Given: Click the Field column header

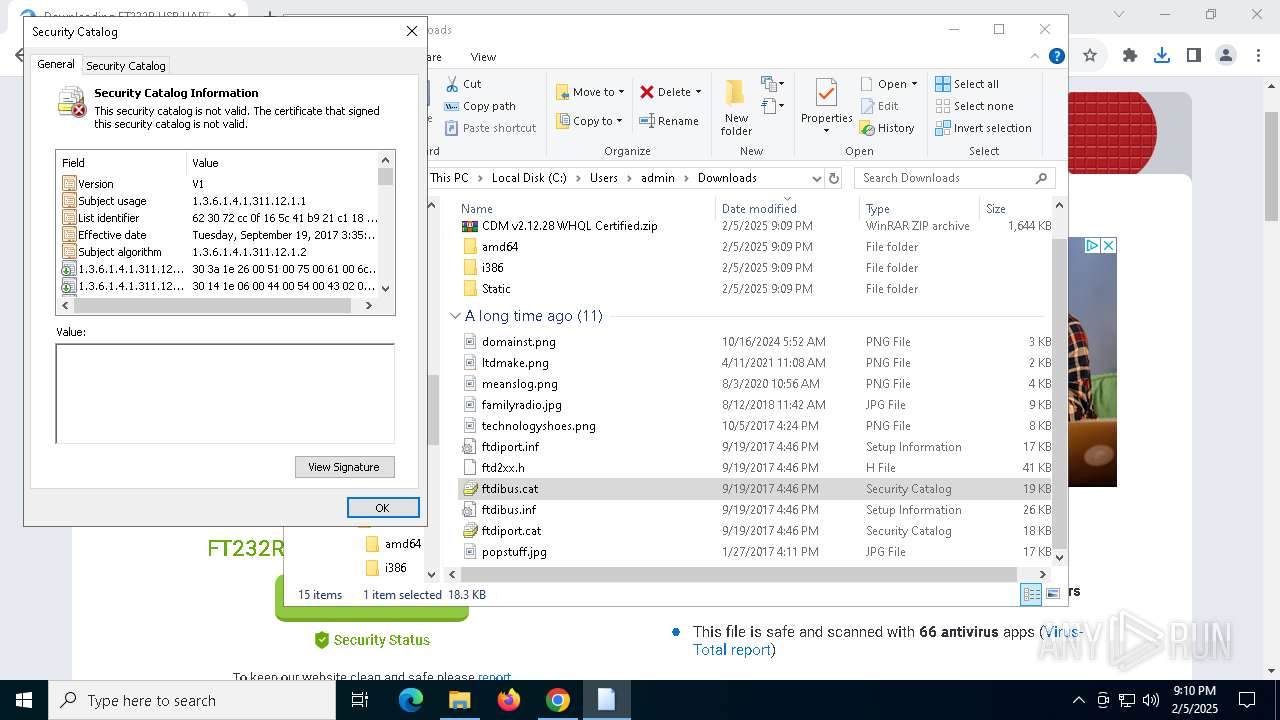Looking at the screenshot, I should pyautogui.click(x=122, y=163).
